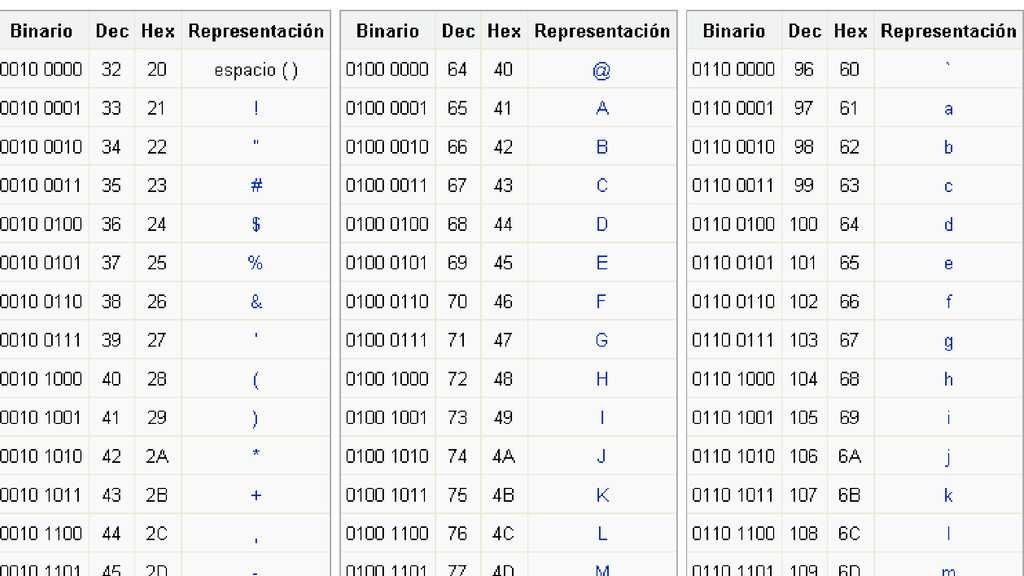Image resolution: width=1024 pixels, height=576 pixels.
Task: Click the uppercase D link
Action: pos(602,224)
